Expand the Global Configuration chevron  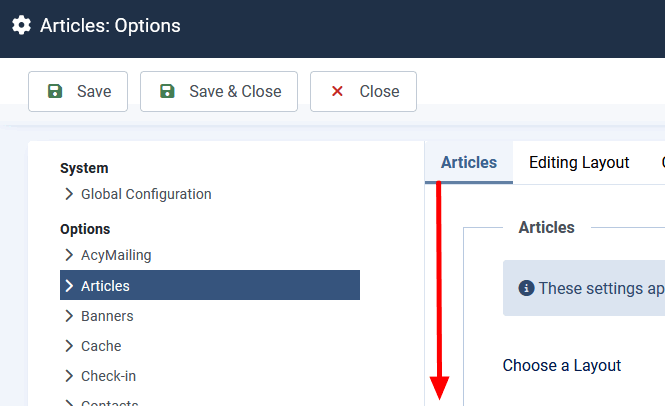[x=69, y=194]
